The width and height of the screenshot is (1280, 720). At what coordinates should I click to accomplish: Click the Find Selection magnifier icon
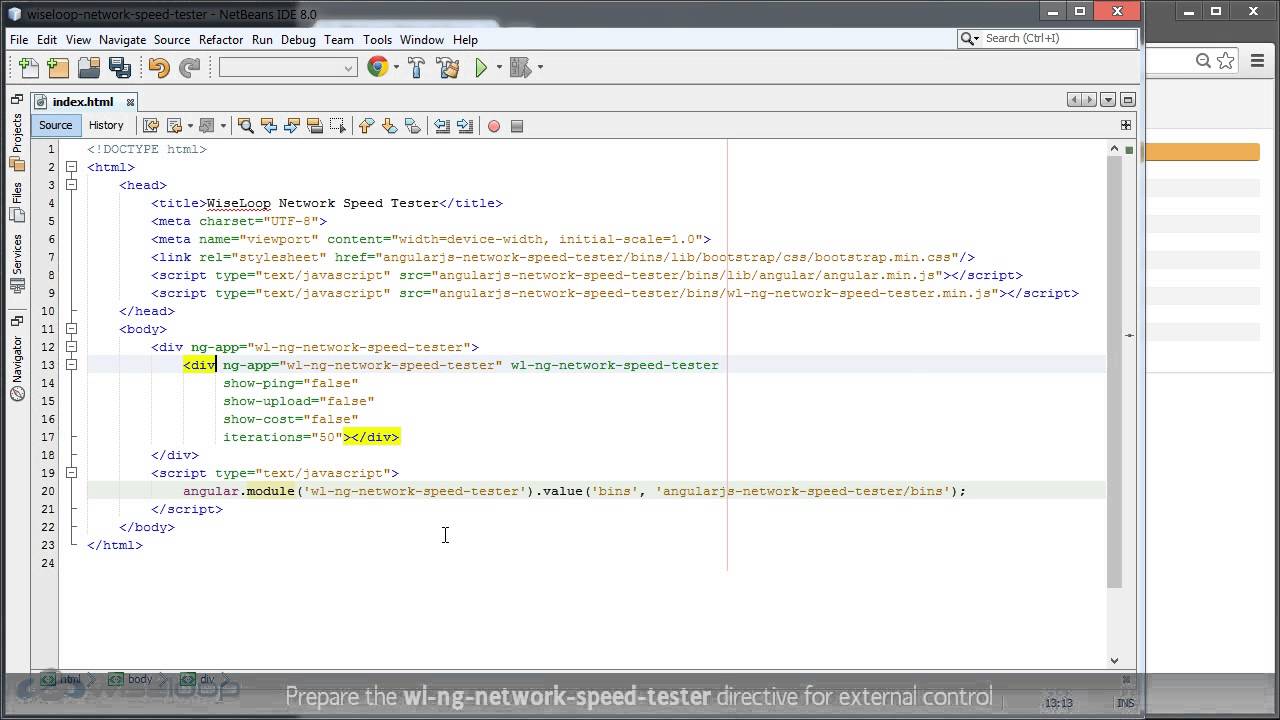245,125
